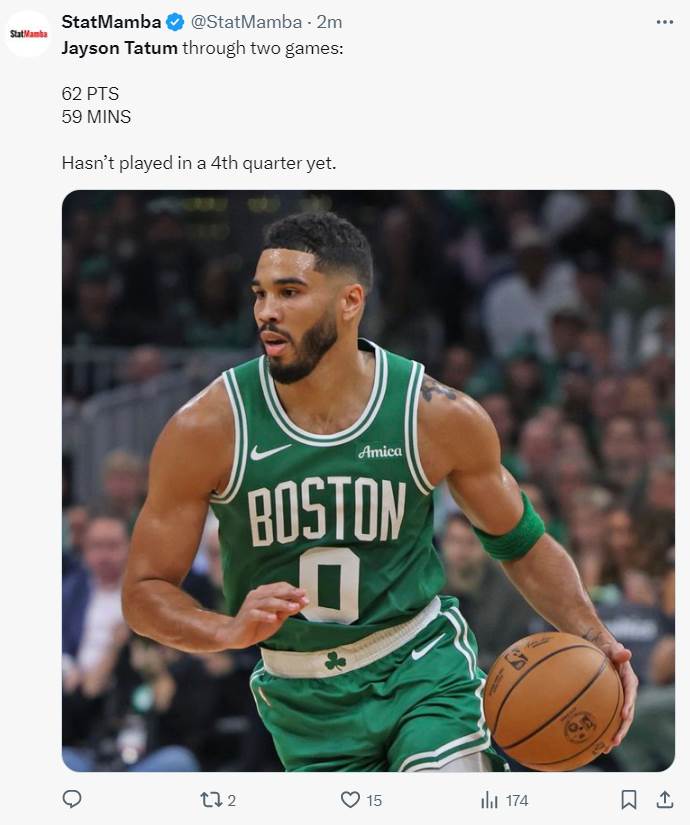
Task: Click the retweet count of 2
Action: point(232,801)
